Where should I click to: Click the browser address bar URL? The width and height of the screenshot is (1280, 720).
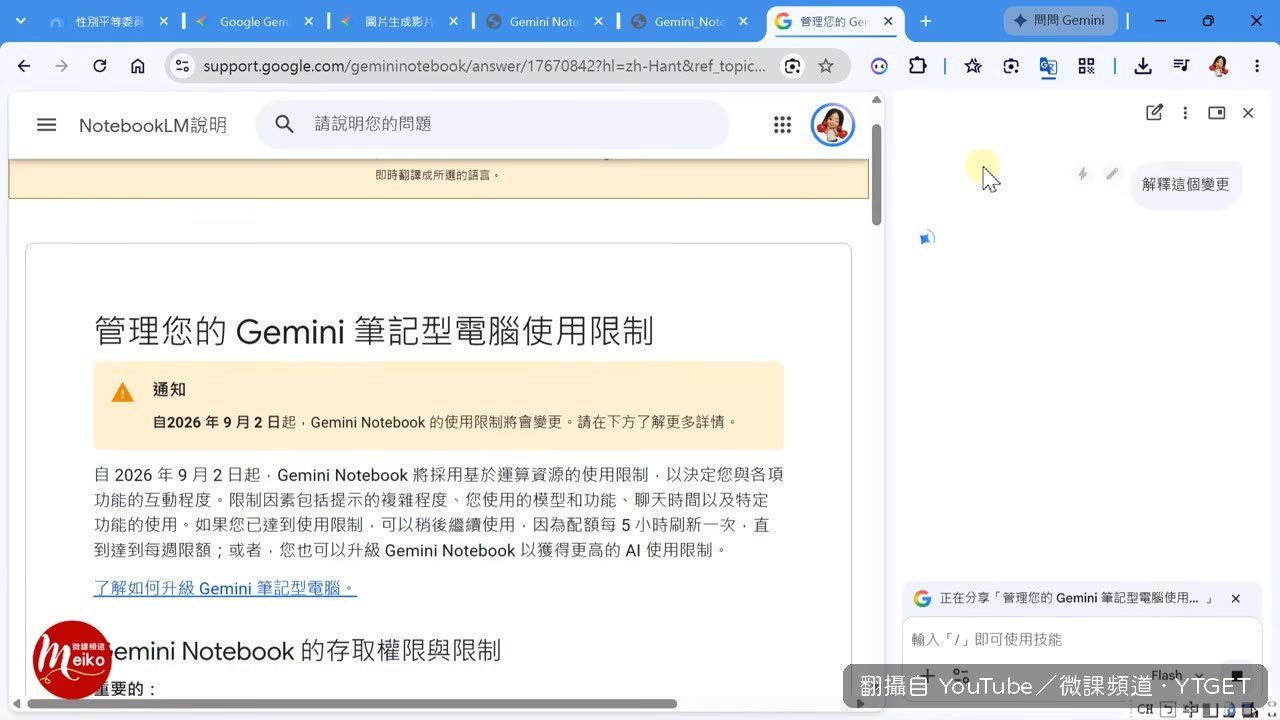[484, 66]
